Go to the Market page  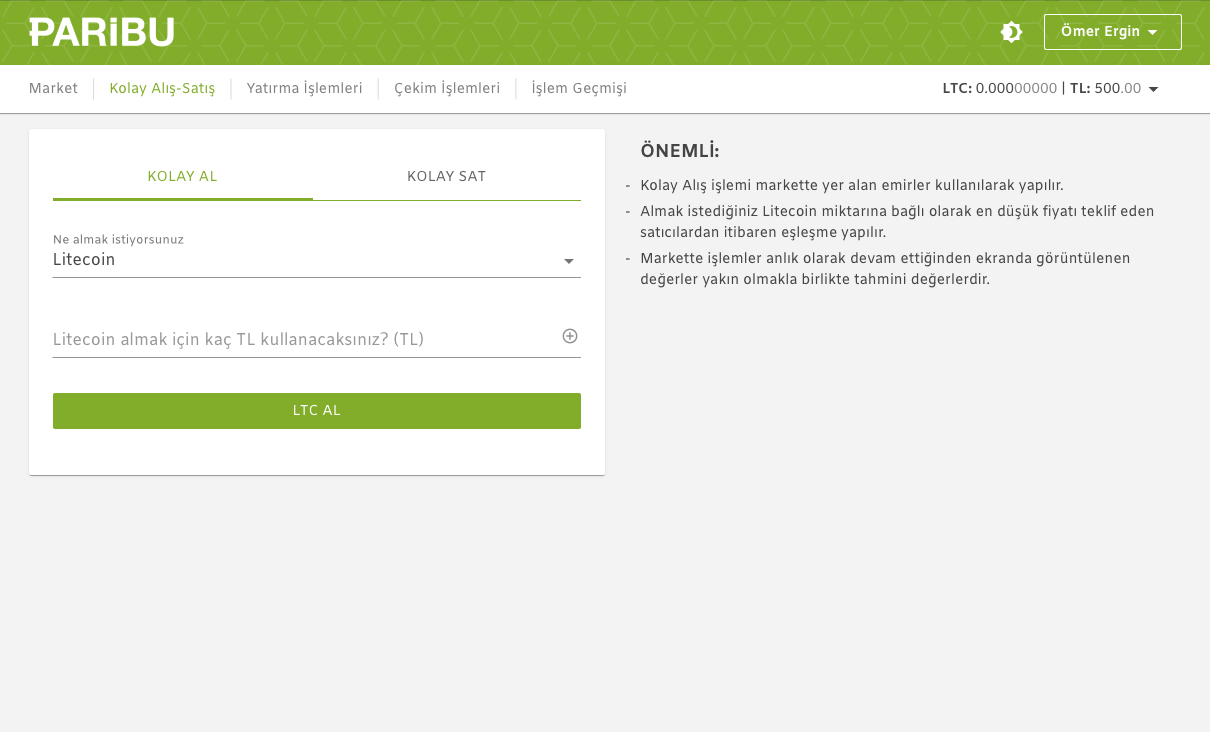[x=53, y=89]
